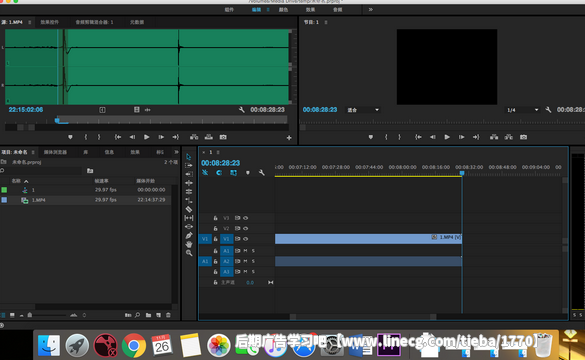Click Lift button in Program monitor

(494, 137)
